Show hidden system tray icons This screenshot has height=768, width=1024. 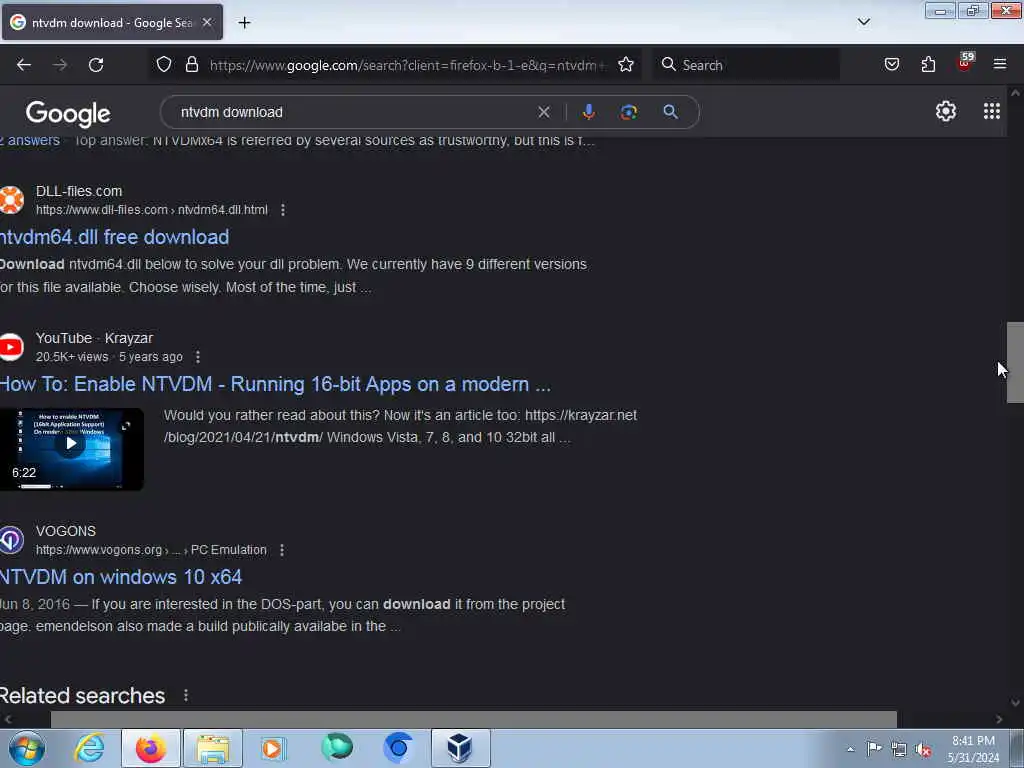850,749
